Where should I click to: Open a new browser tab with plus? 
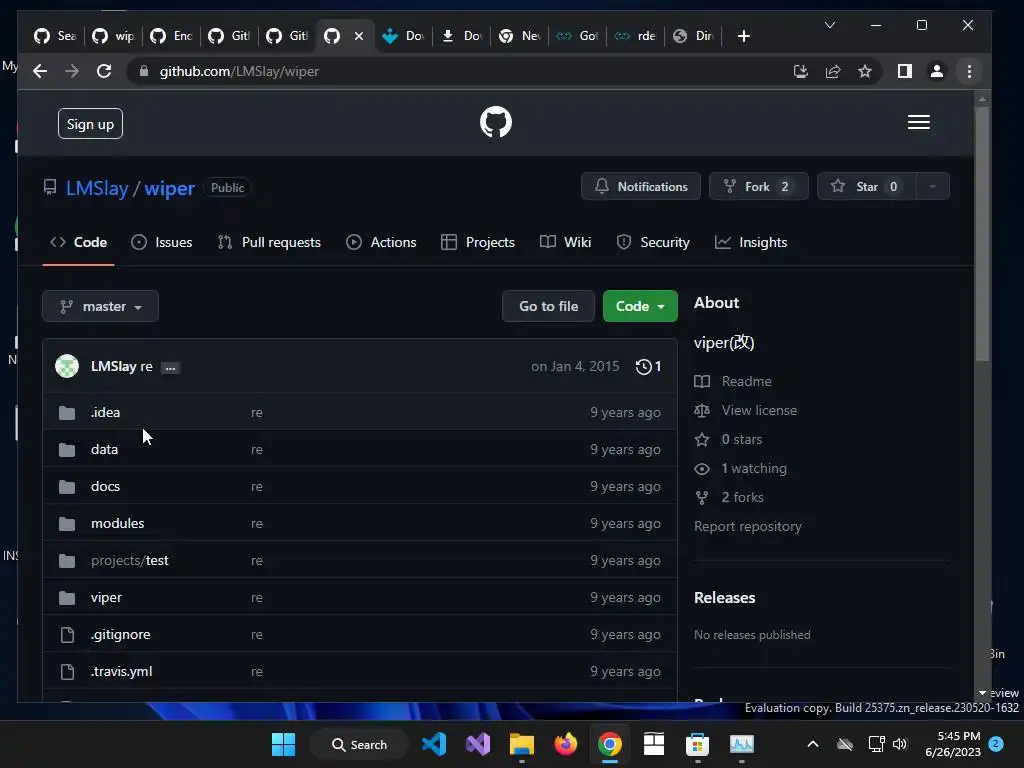743,36
